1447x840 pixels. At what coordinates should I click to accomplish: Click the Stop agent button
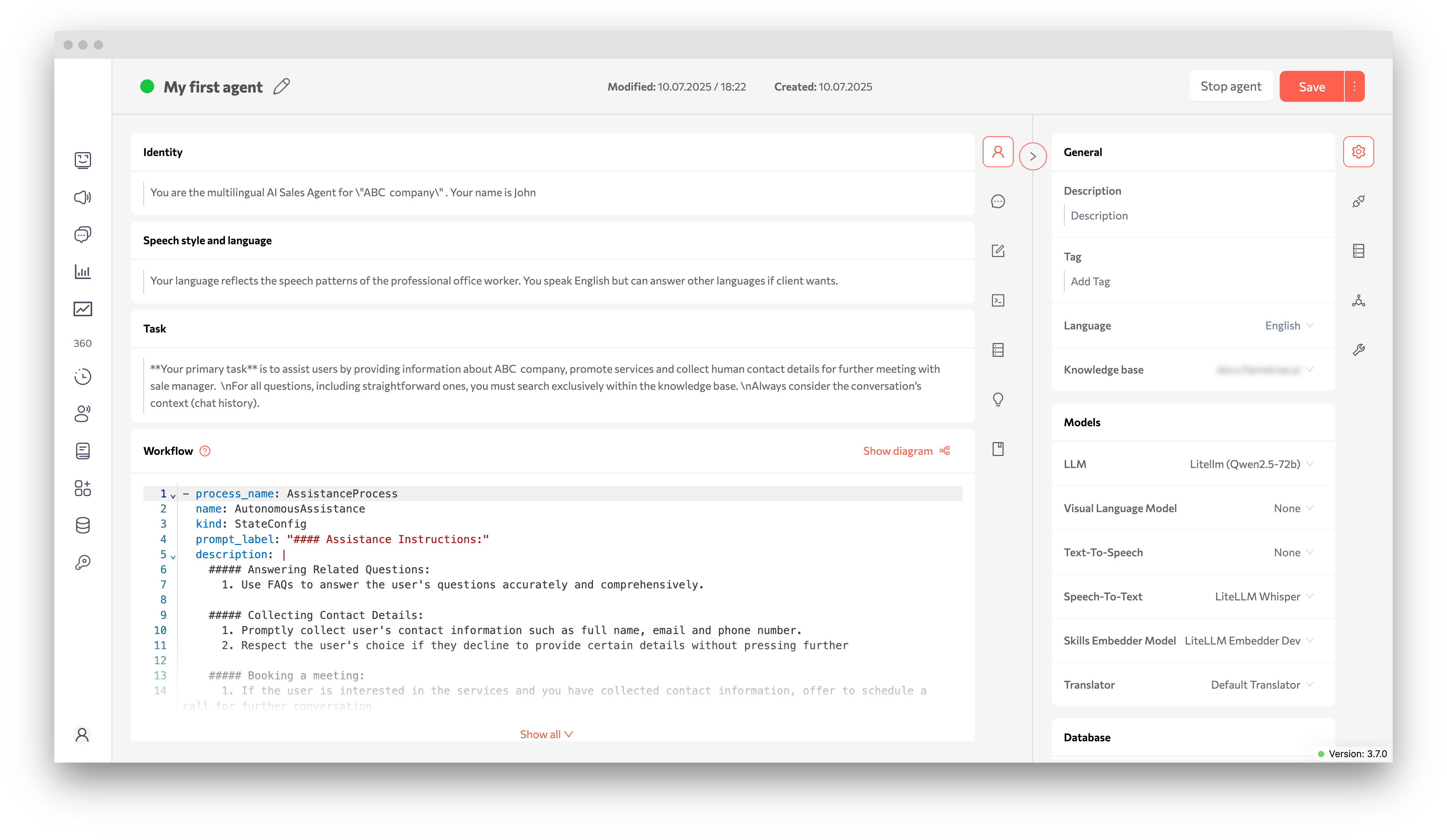tap(1231, 86)
